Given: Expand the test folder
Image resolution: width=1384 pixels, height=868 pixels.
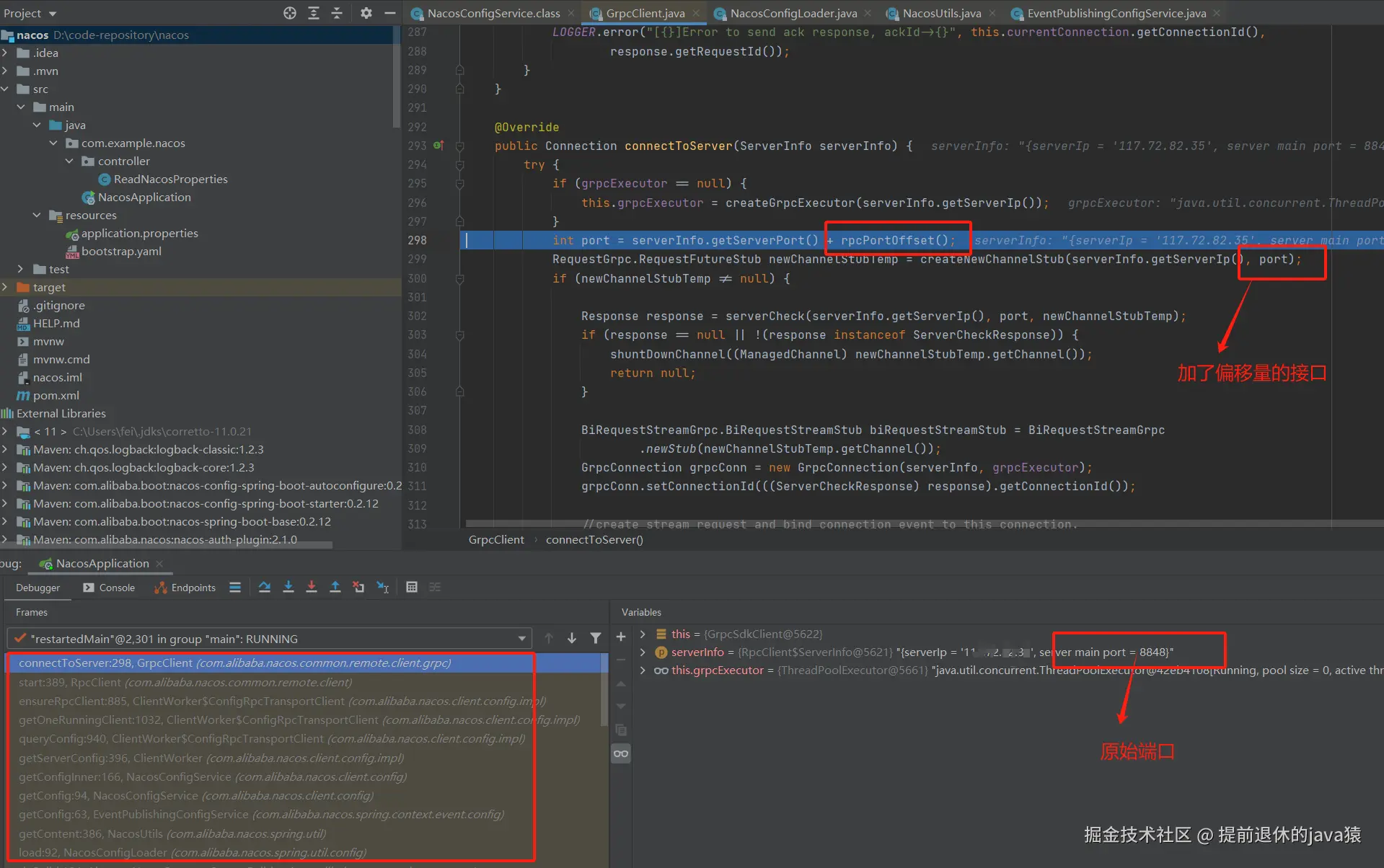Looking at the screenshot, I should pos(20,269).
